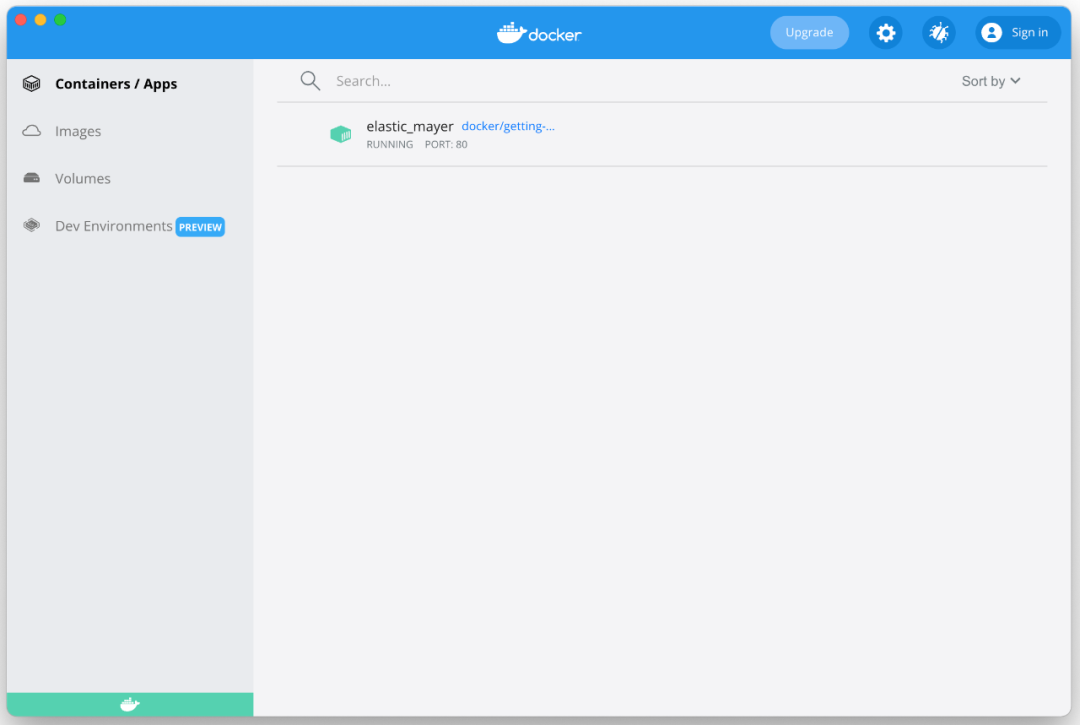Viewport: 1080px width, 725px height.
Task: Click the Images cloud icon
Action: pyautogui.click(x=32, y=131)
